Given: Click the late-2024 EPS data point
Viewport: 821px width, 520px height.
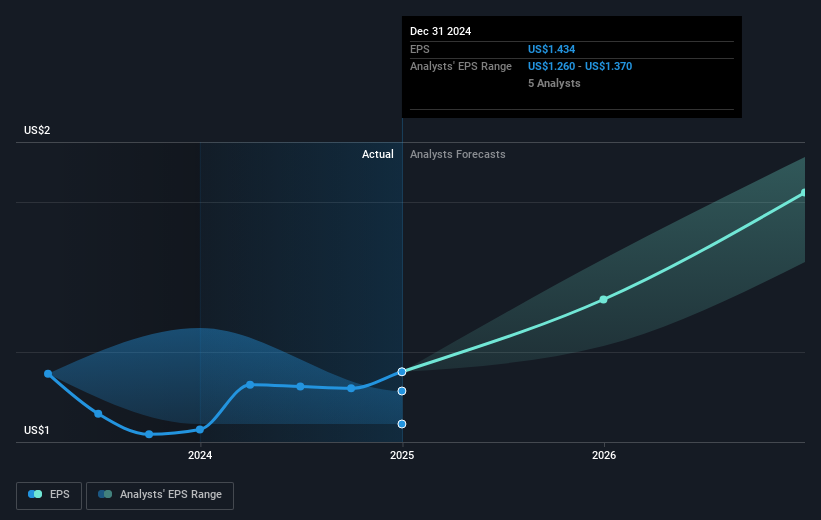Looking at the screenshot, I should click(x=351, y=388).
